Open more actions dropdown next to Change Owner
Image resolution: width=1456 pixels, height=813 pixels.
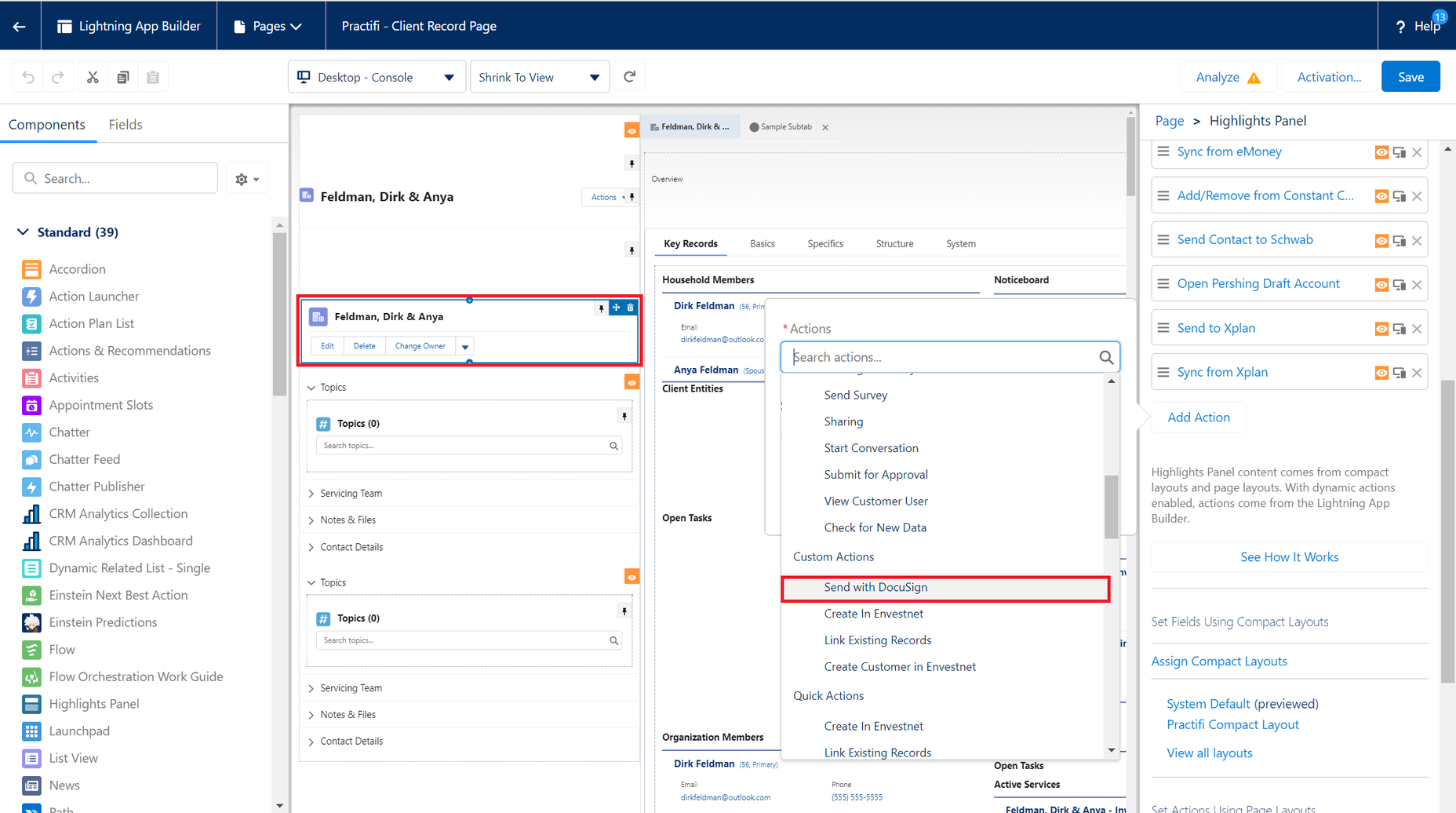(465, 346)
